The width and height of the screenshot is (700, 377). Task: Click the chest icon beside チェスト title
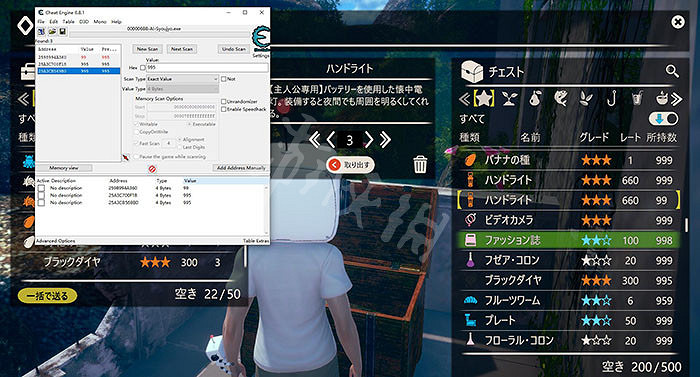tap(472, 71)
